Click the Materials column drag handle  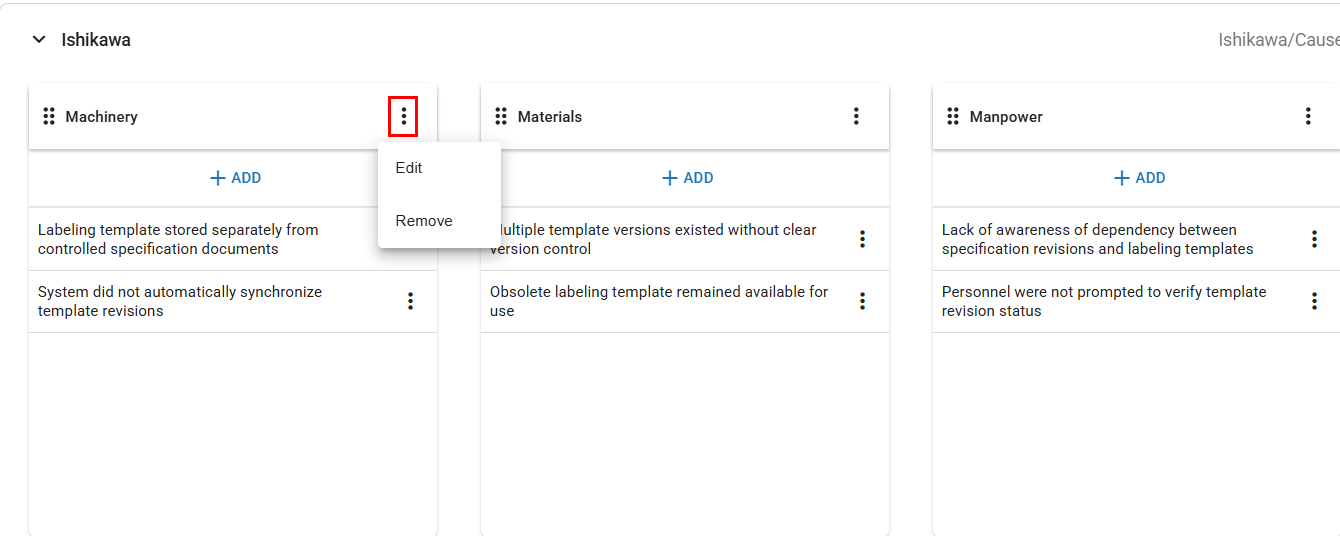(x=501, y=117)
